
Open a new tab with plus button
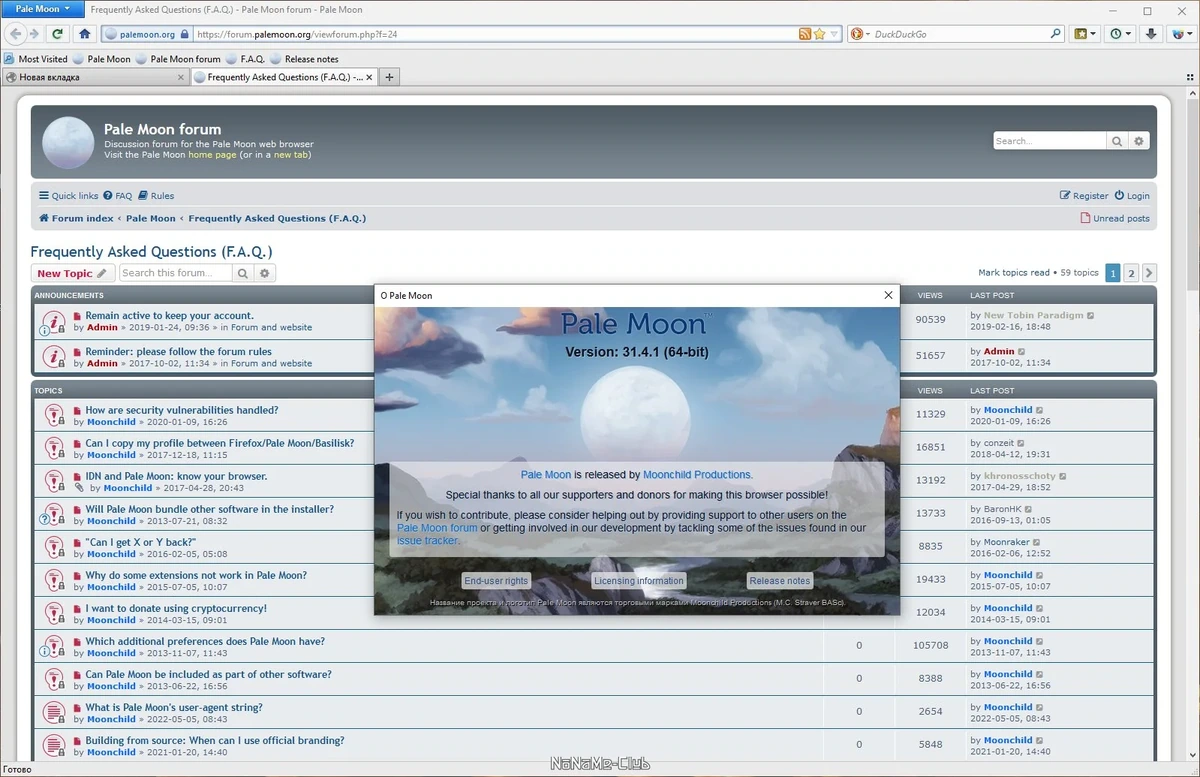pos(390,77)
